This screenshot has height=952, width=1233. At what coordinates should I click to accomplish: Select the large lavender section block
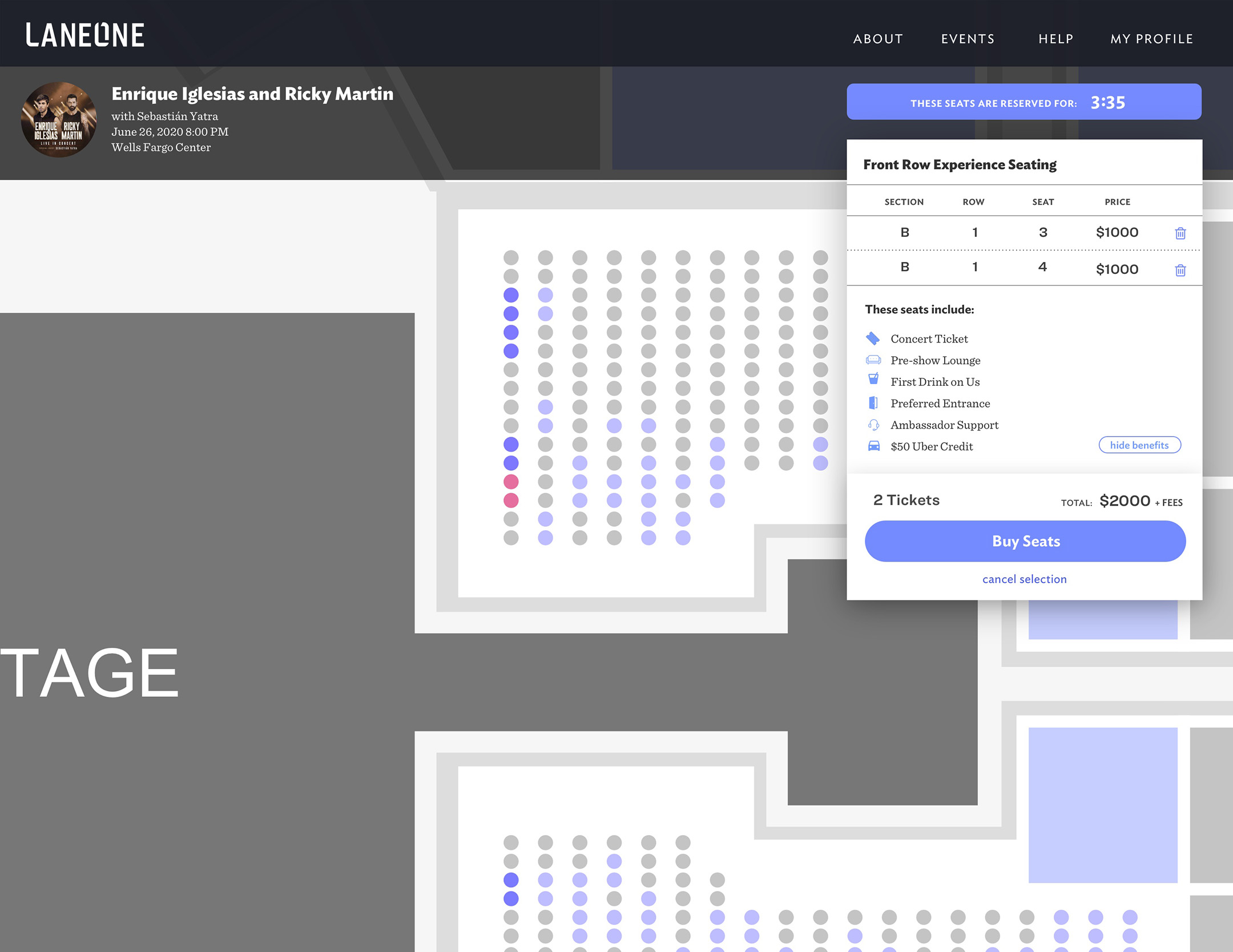(x=1102, y=805)
